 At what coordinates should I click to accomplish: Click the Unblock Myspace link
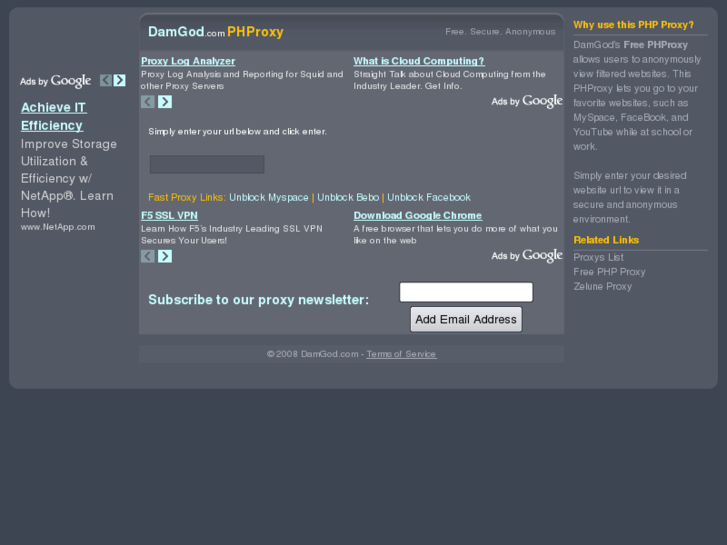268,197
